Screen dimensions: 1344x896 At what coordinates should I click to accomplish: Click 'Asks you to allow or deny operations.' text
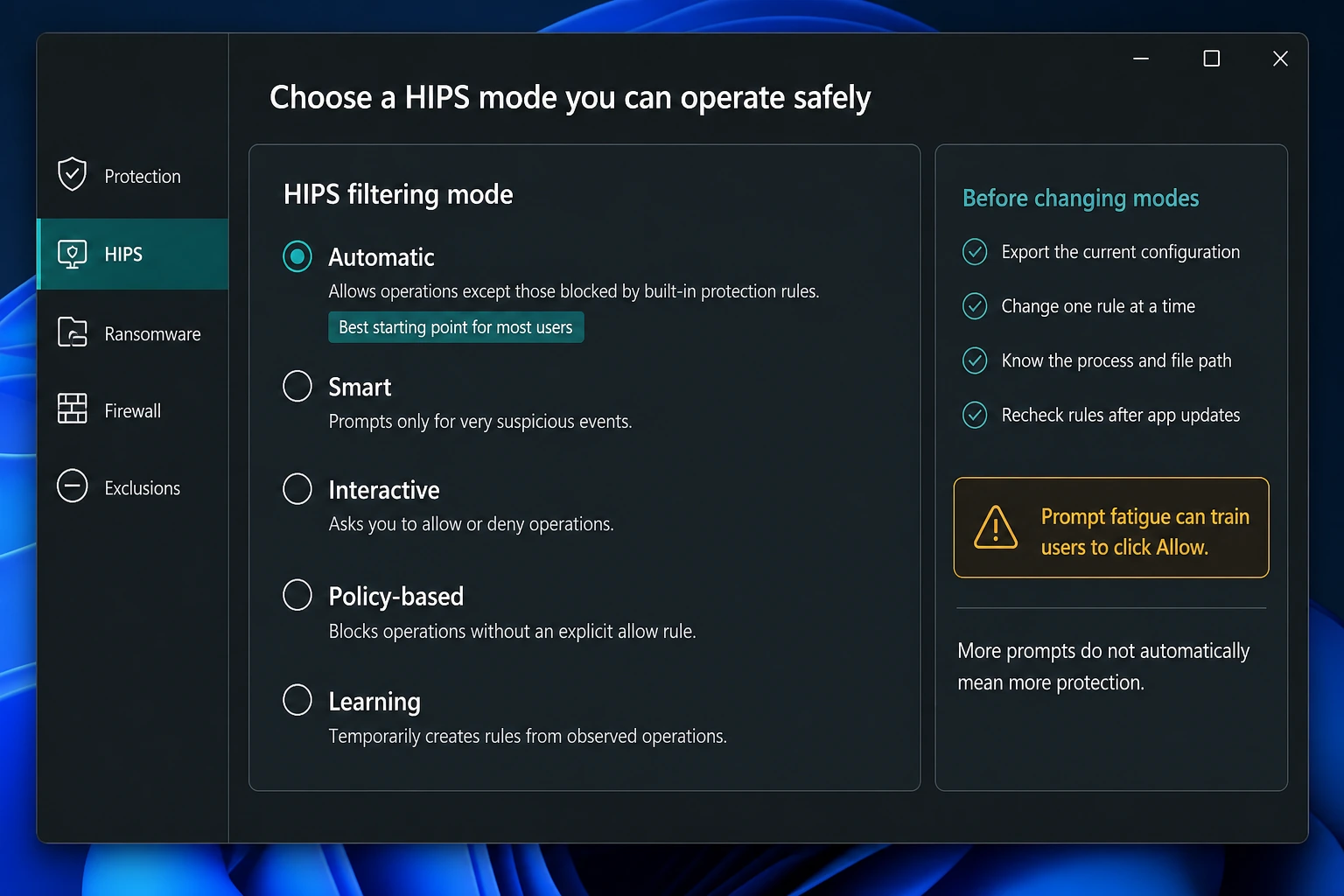point(472,524)
